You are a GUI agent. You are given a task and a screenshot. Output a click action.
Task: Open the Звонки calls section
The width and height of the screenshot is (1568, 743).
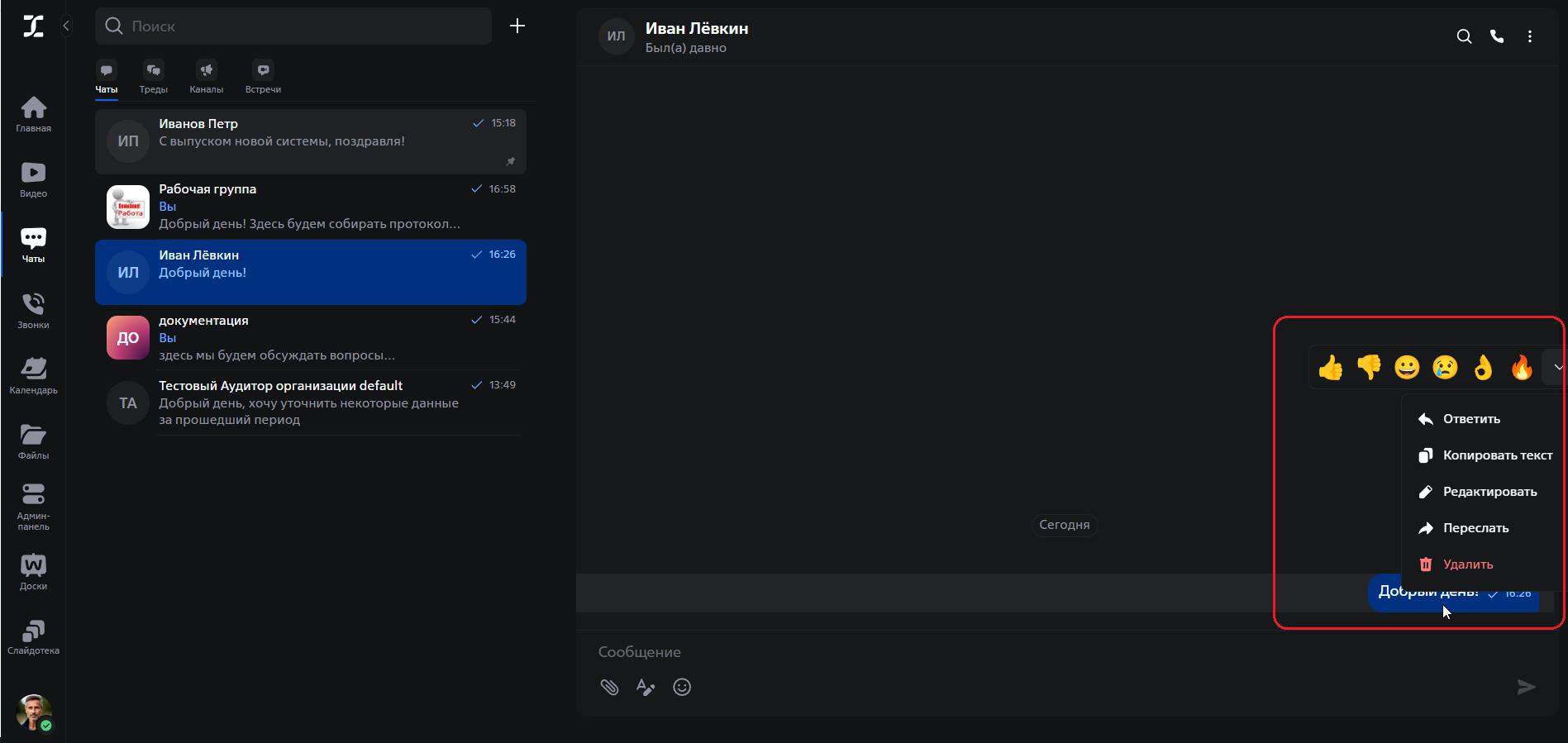33,311
